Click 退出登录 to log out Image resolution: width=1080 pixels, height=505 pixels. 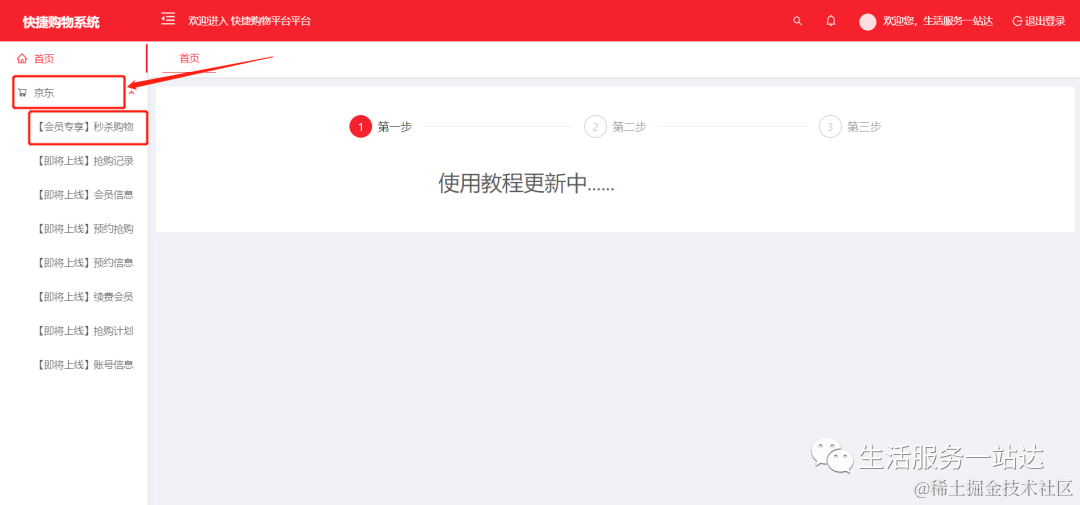[x=1045, y=21]
